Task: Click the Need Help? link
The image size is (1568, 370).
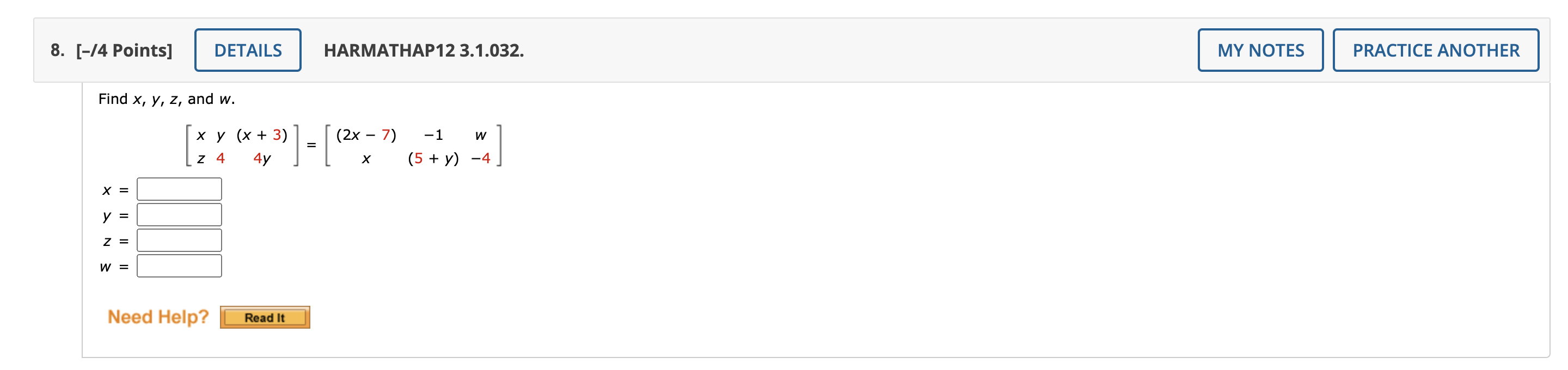Action: (158, 316)
